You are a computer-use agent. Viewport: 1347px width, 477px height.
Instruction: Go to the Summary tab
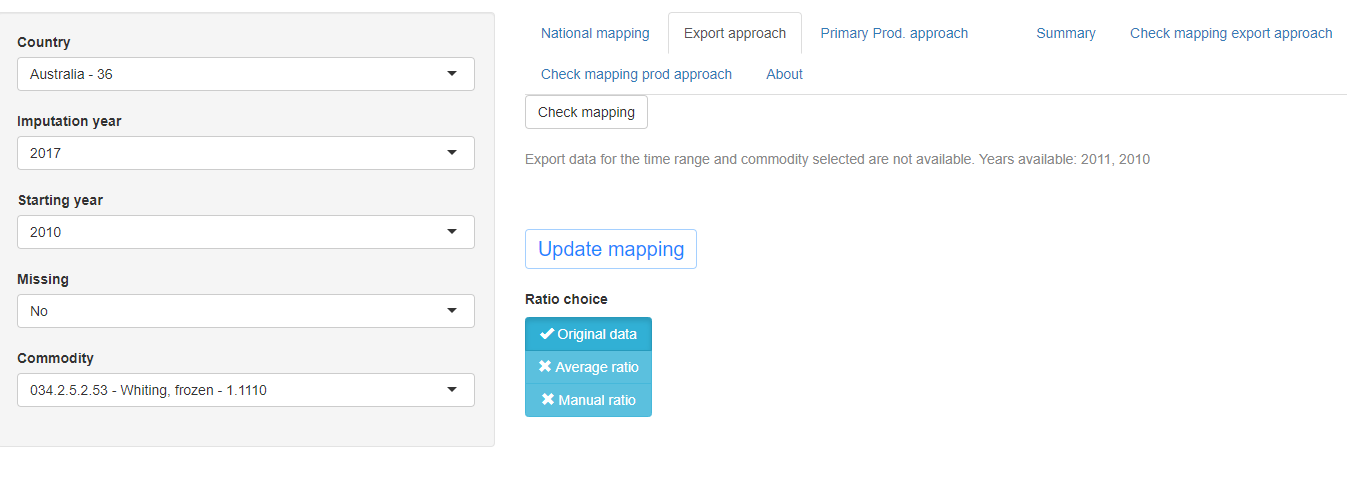(1065, 33)
